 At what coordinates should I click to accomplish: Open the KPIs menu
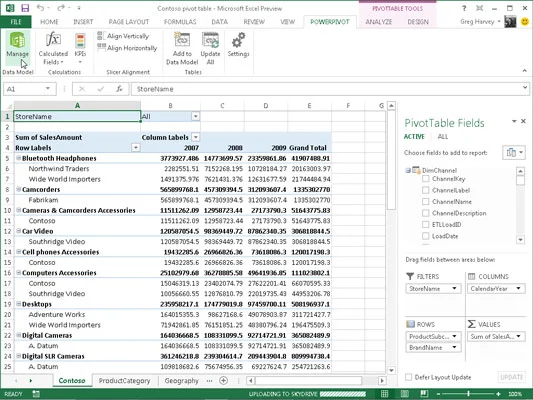click(x=80, y=48)
